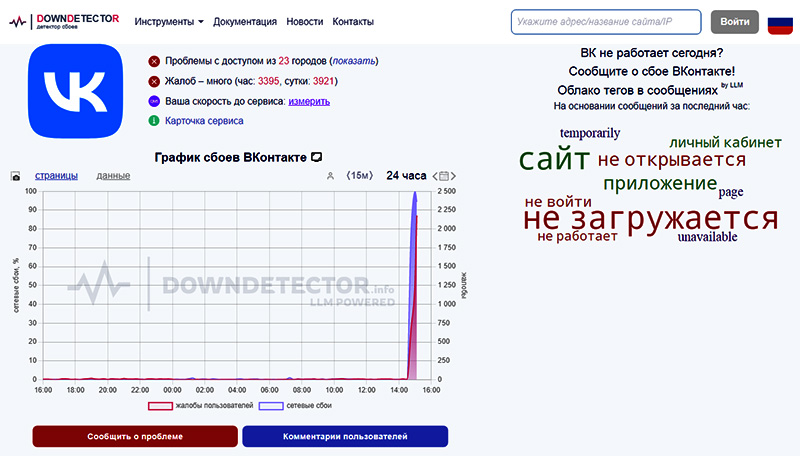Go to the previous period with the left chevron
The width and height of the screenshot is (800, 456).
435,176
